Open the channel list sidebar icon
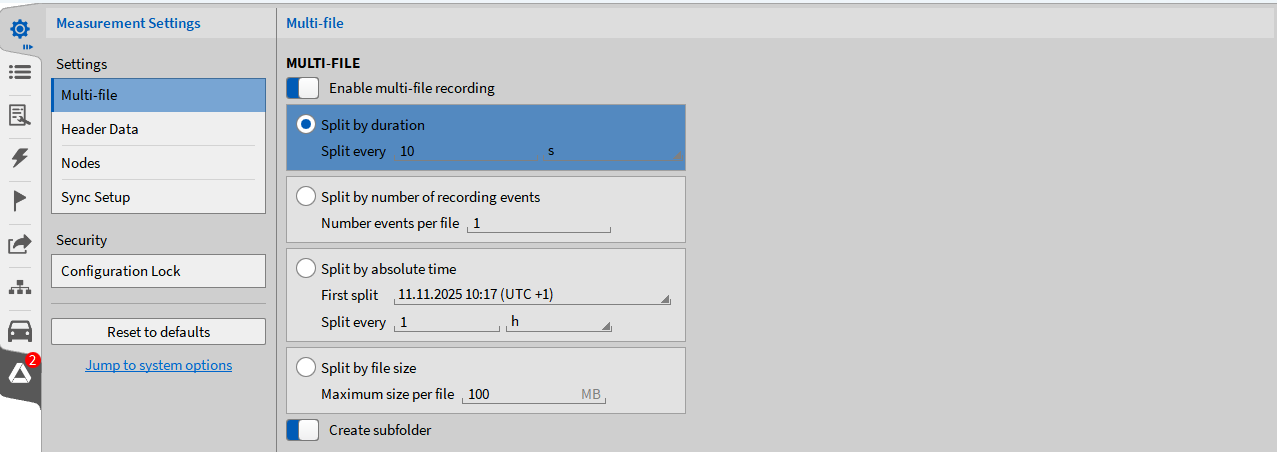 20,72
